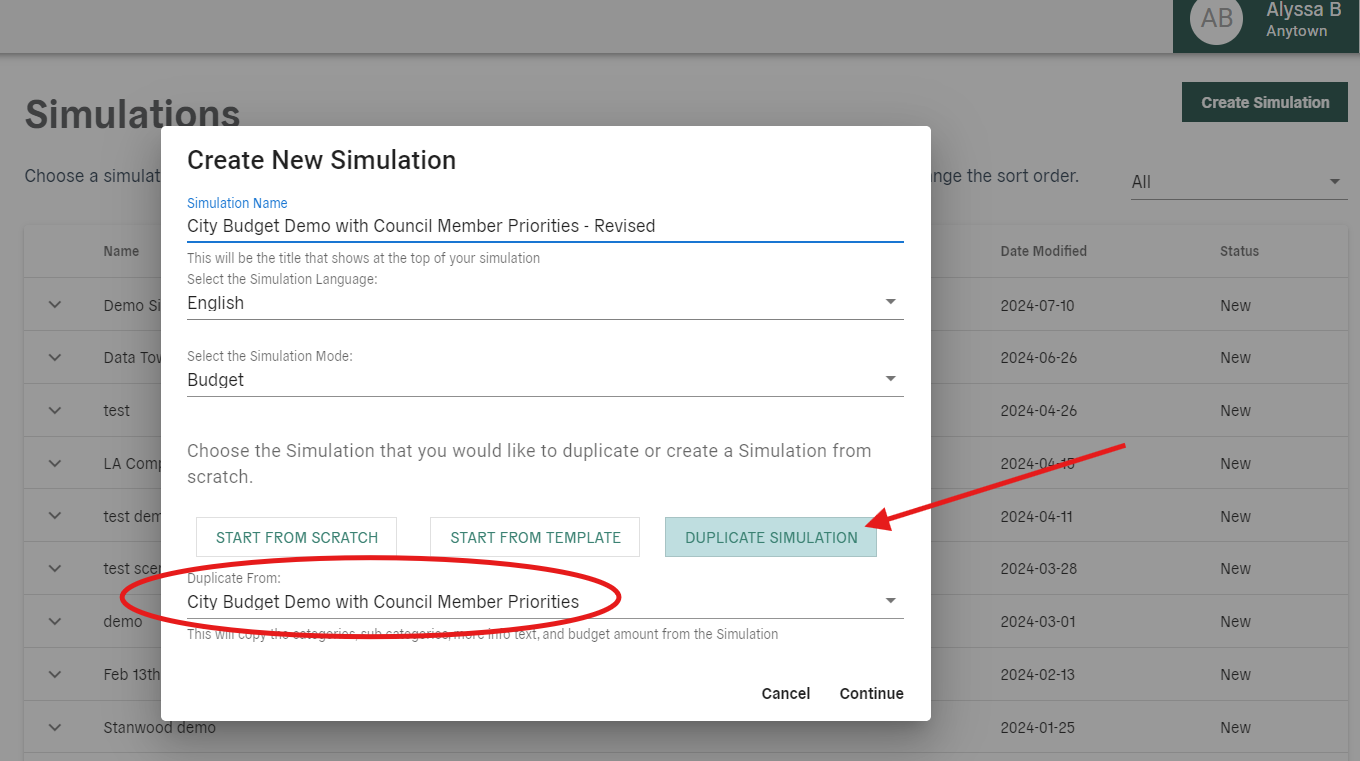Click the Alyssa B account name
The height and width of the screenshot is (761, 1360).
pyautogui.click(x=1303, y=10)
